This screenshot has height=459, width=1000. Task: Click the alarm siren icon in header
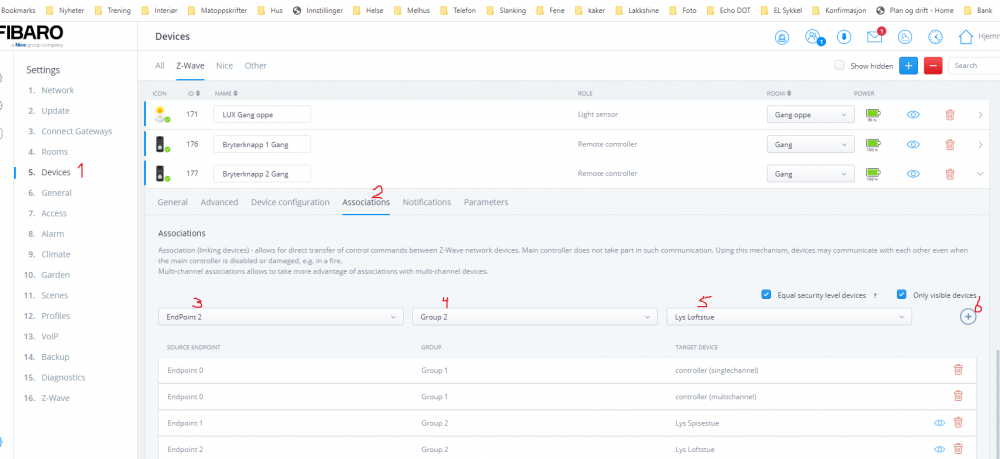click(x=782, y=37)
